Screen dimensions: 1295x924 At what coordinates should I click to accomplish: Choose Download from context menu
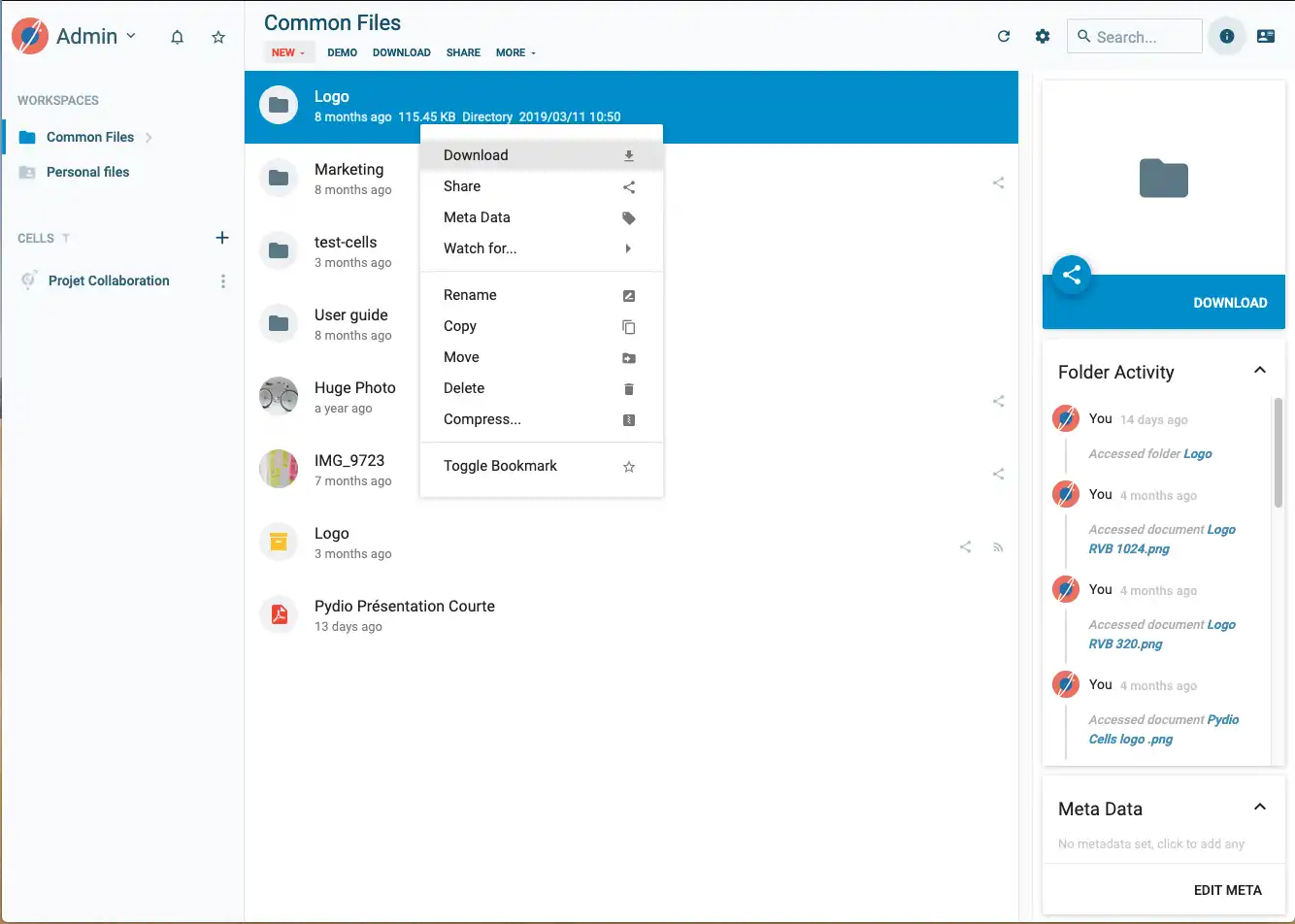tap(542, 155)
